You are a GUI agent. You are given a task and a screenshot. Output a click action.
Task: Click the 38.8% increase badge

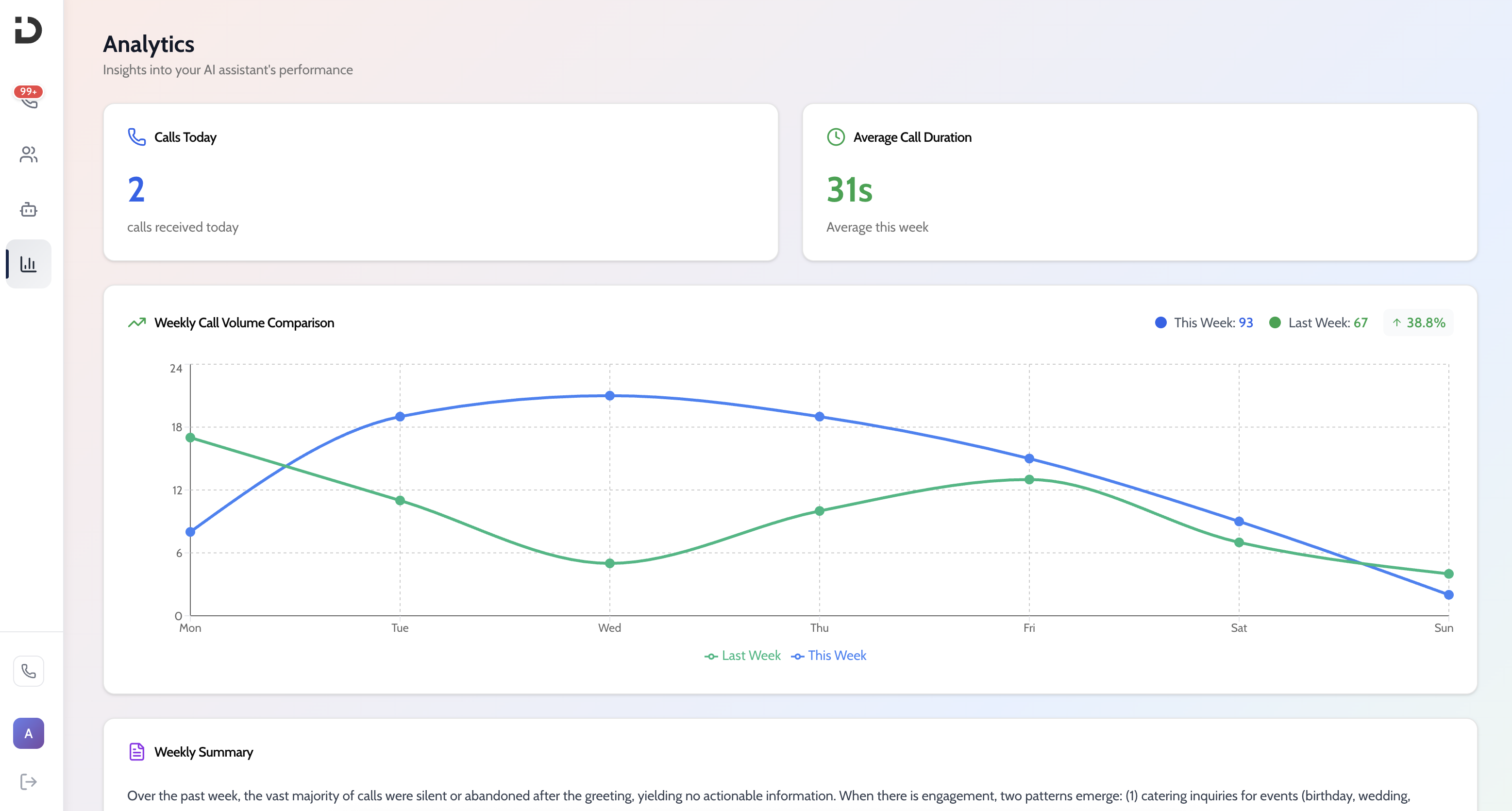pos(1418,322)
